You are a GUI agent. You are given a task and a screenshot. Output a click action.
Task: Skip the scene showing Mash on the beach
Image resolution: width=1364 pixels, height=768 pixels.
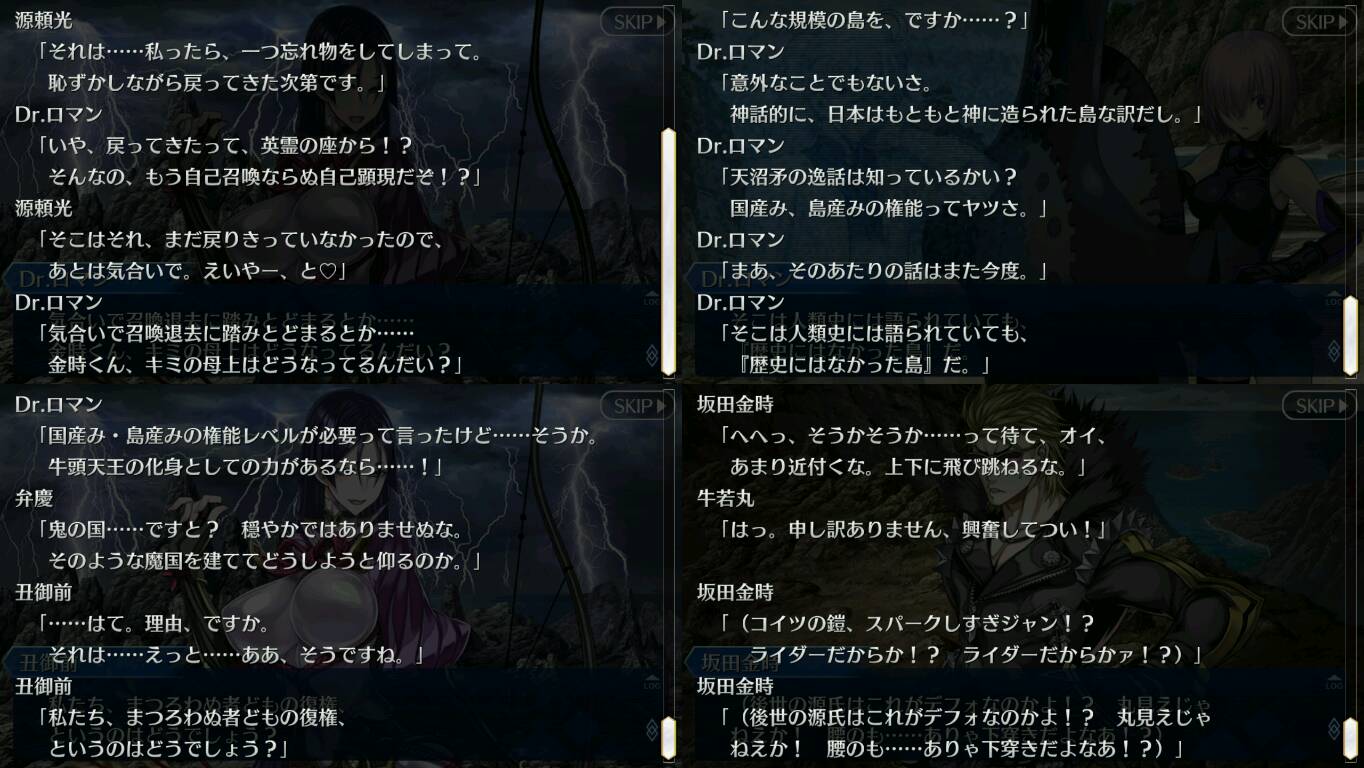(x=1318, y=22)
